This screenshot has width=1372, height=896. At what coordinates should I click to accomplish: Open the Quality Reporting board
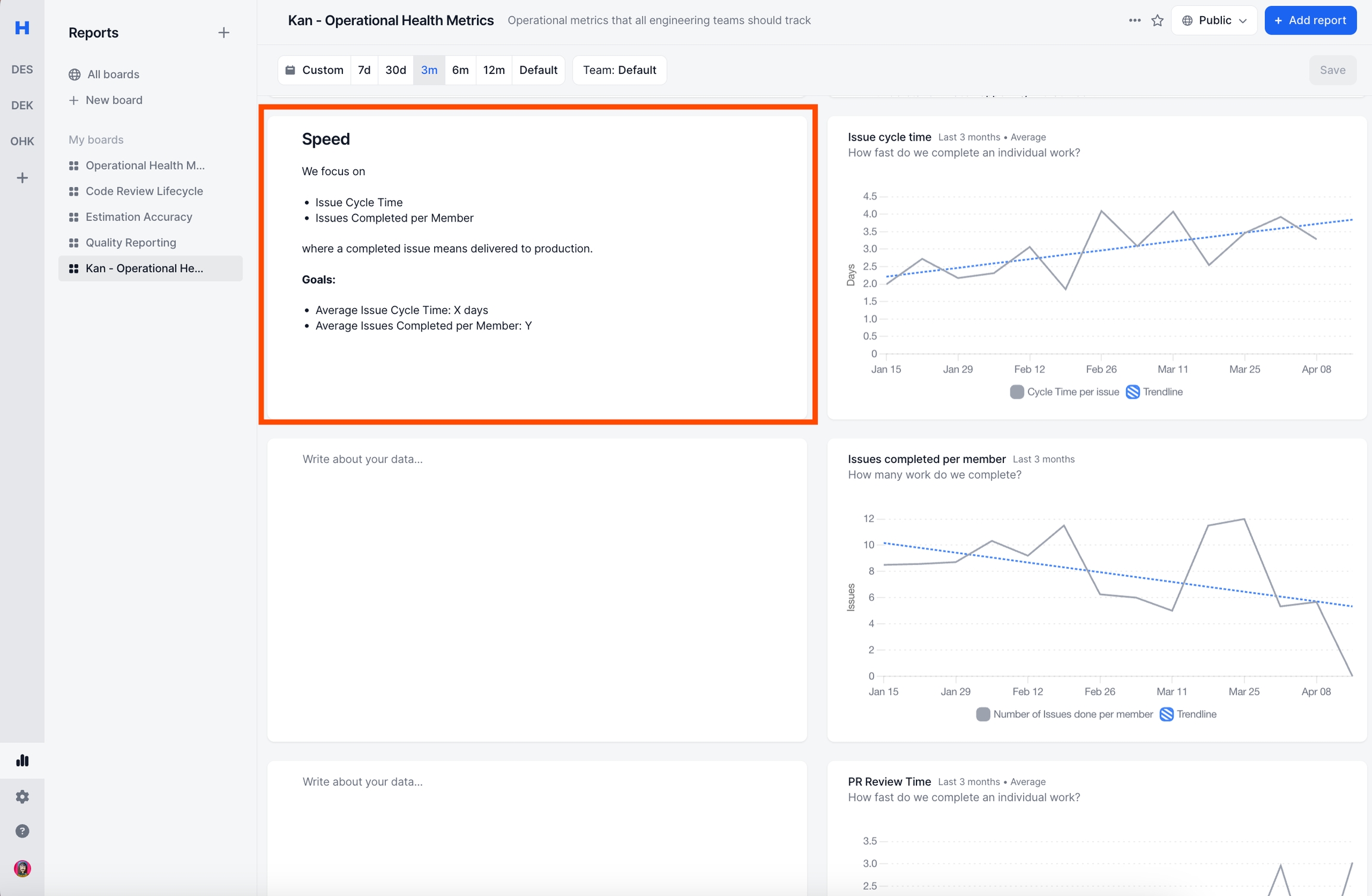pos(150,242)
